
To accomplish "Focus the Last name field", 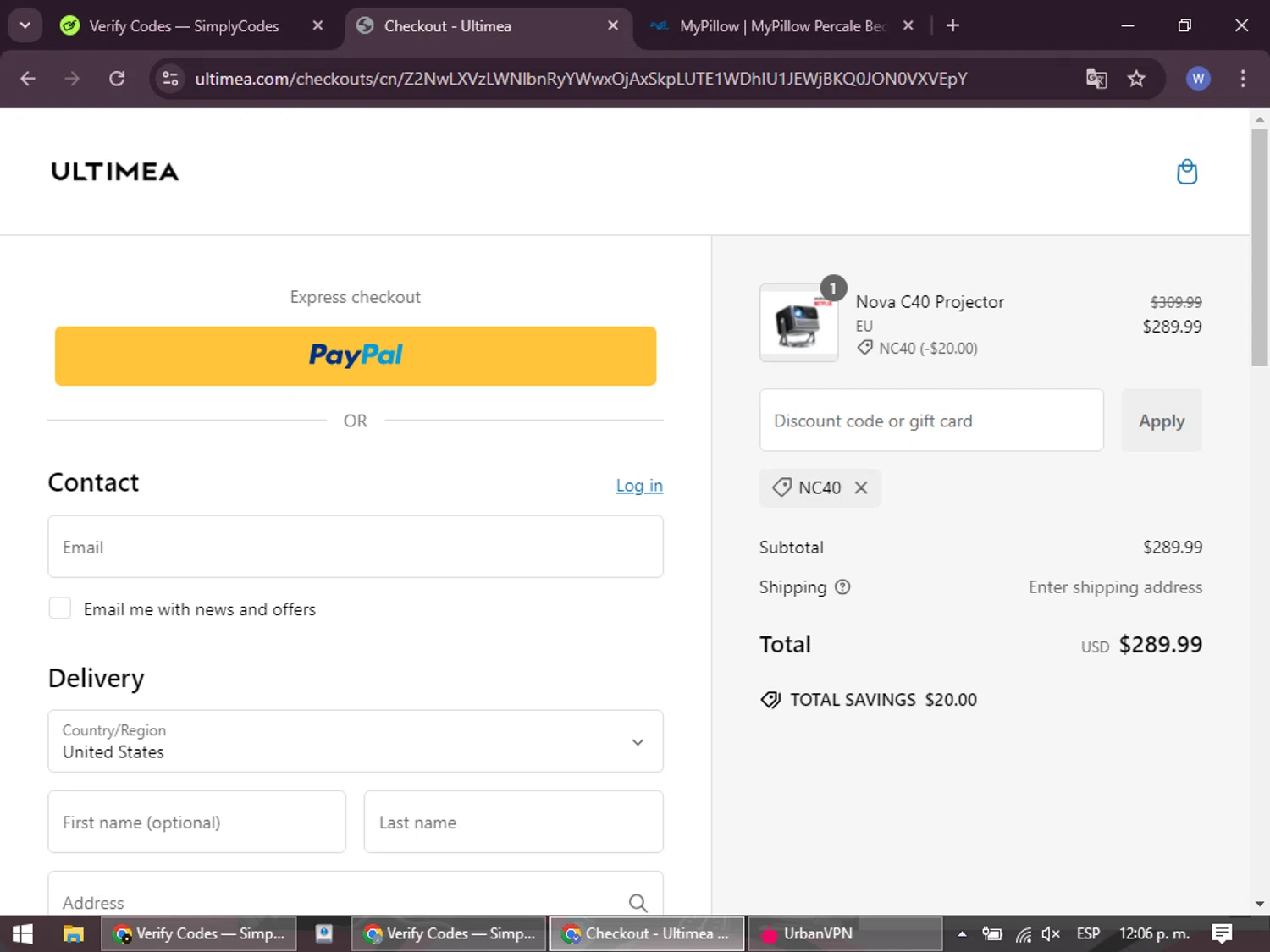I will (513, 822).
